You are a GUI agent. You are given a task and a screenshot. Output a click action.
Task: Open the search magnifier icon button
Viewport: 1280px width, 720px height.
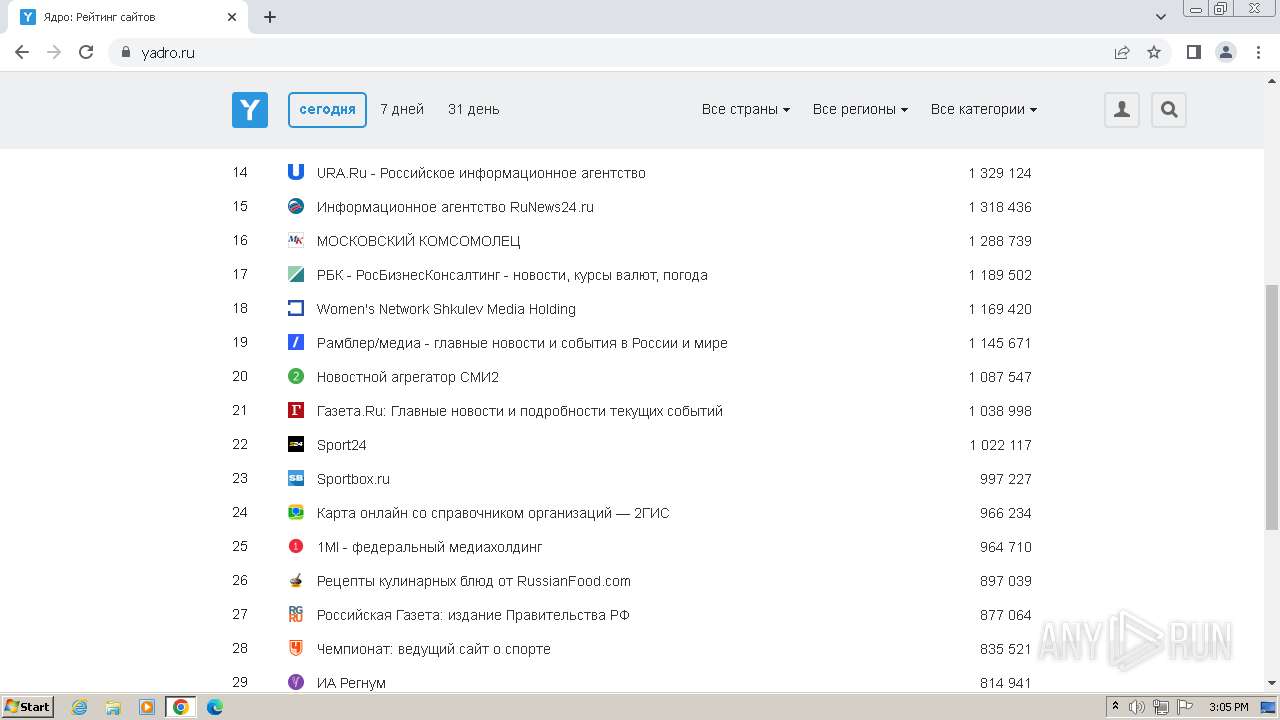click(1169, 109)
